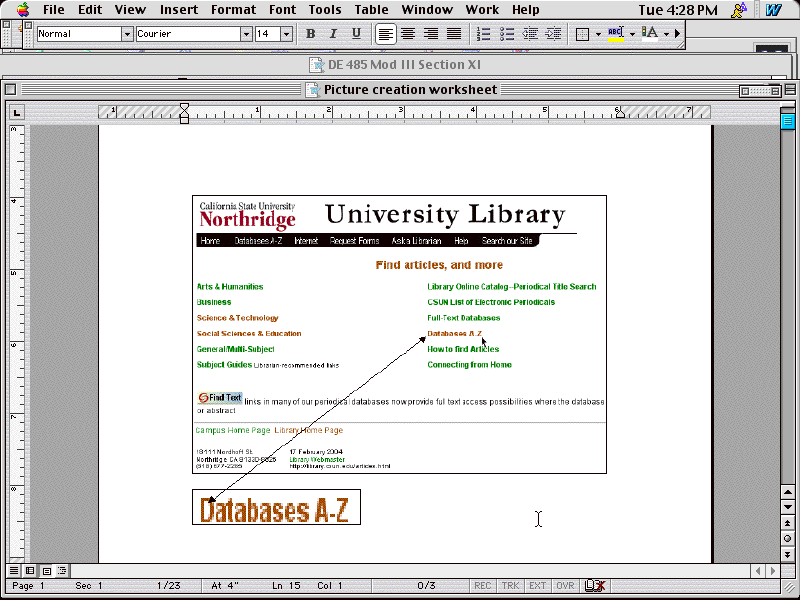Click the Subject Guides link

click(x=224, y=365)
